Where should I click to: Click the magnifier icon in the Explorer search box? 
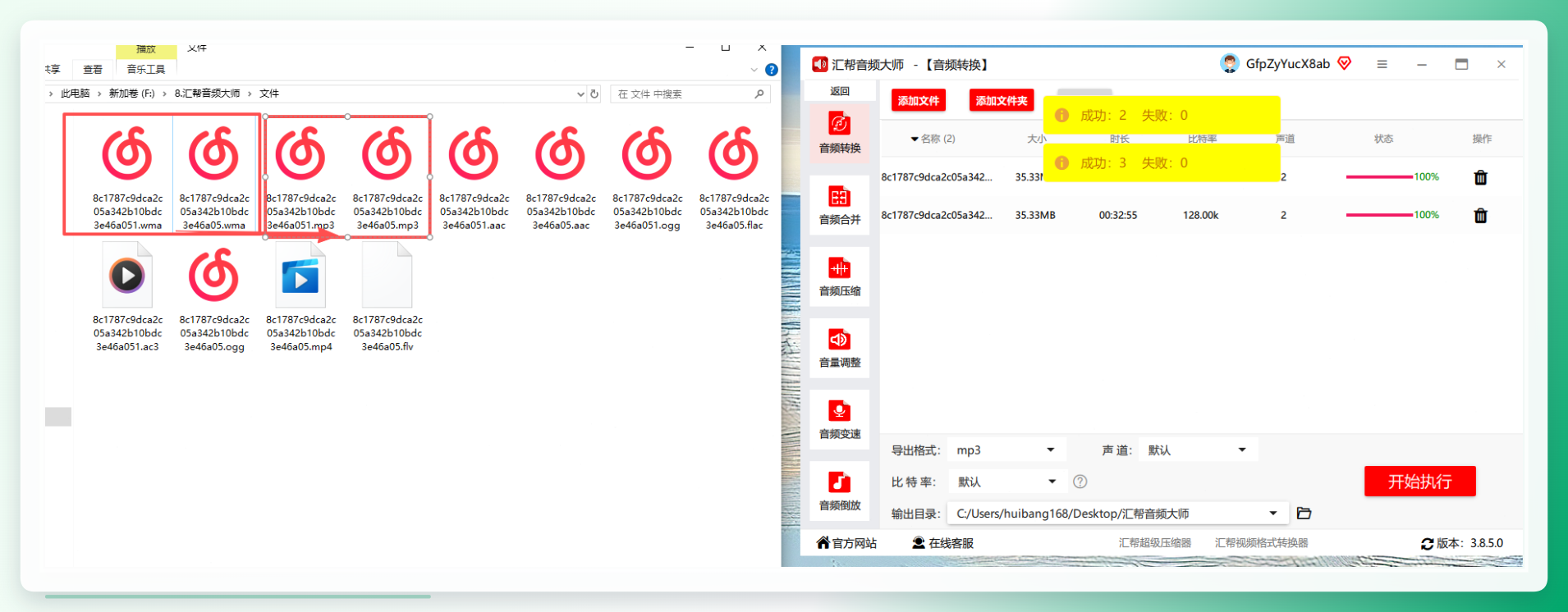tap(759, 94)
